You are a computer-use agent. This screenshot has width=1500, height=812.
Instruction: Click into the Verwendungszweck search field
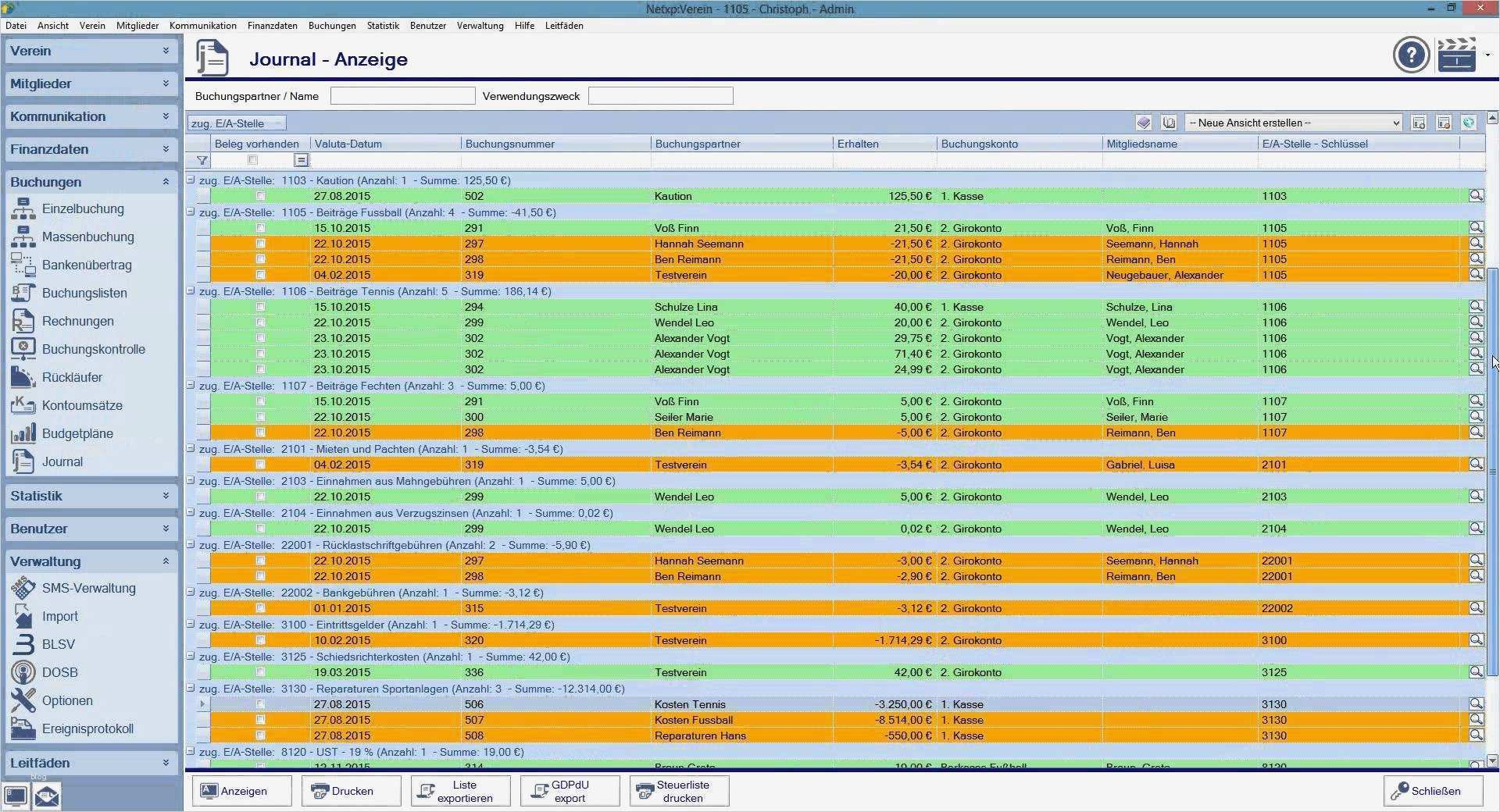(x=660, y=97)
